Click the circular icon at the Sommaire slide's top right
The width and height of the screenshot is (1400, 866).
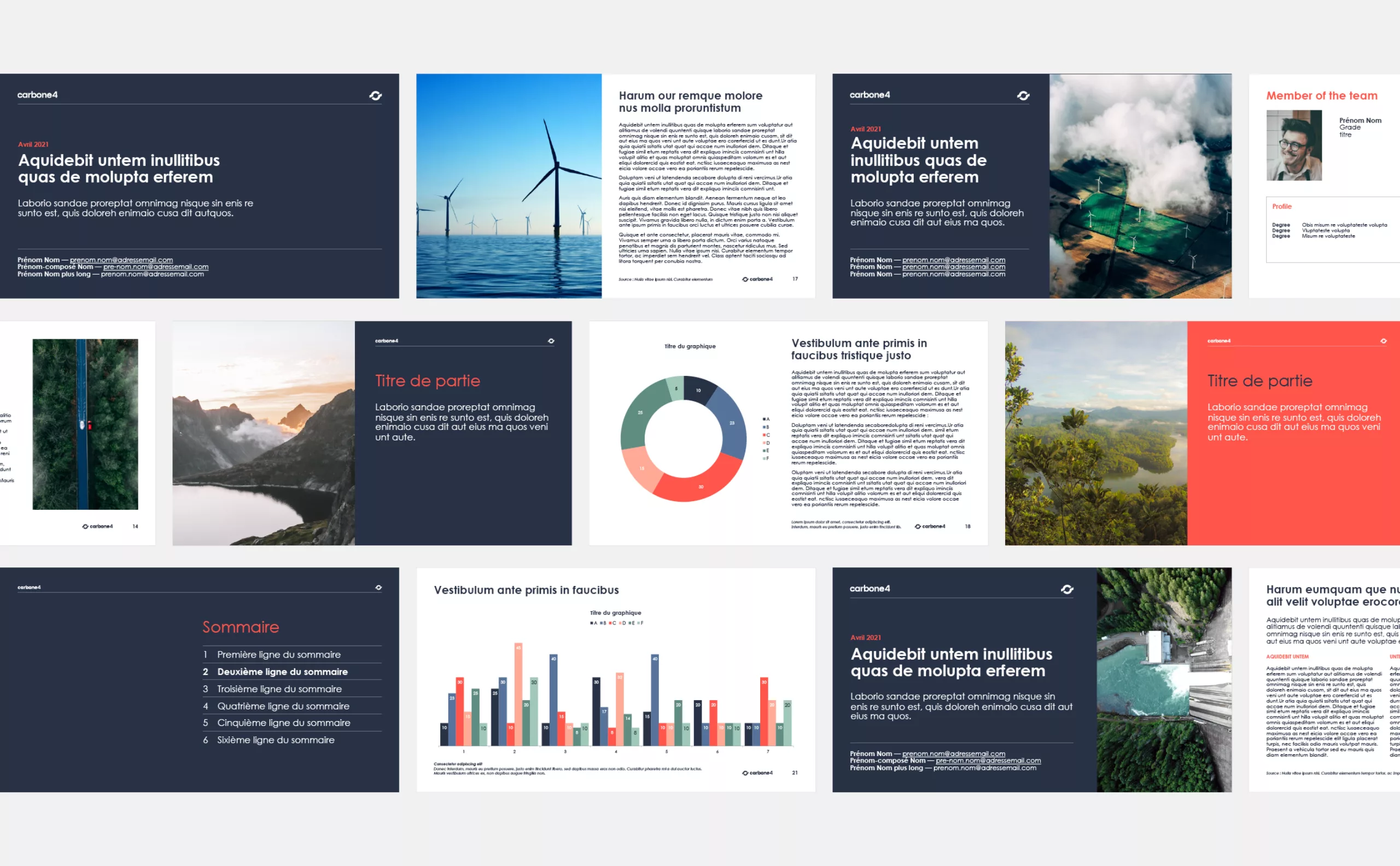pos(378,588)
